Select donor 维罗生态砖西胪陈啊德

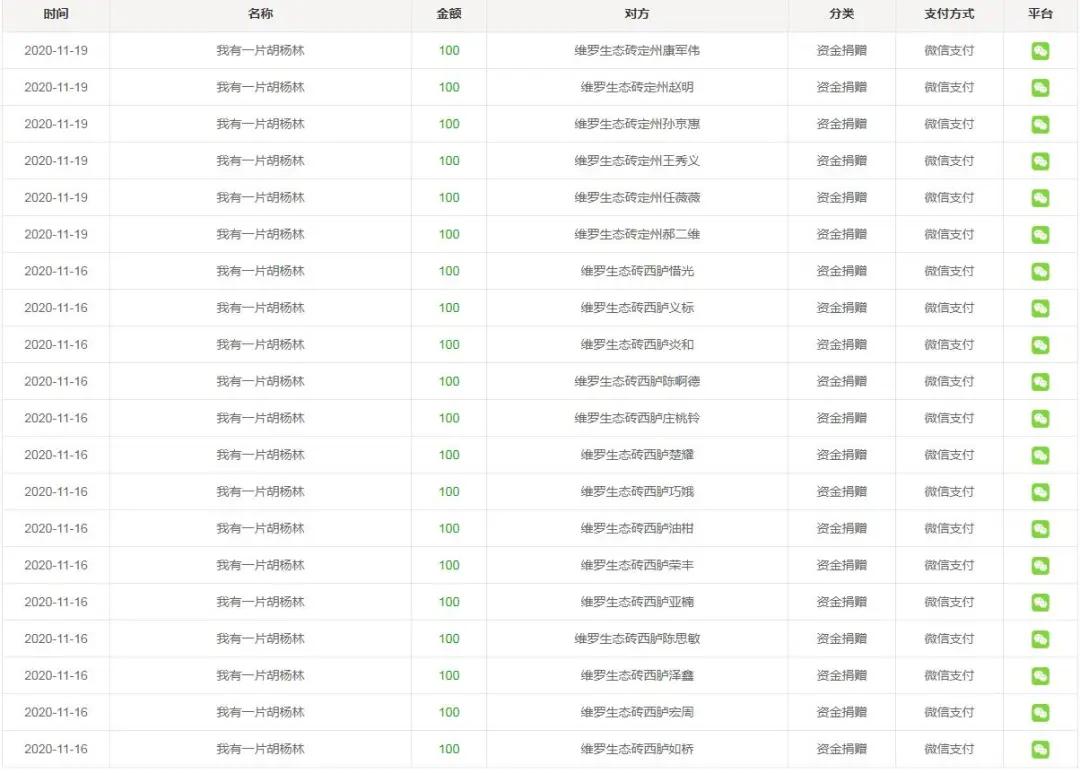pos(637,381)
